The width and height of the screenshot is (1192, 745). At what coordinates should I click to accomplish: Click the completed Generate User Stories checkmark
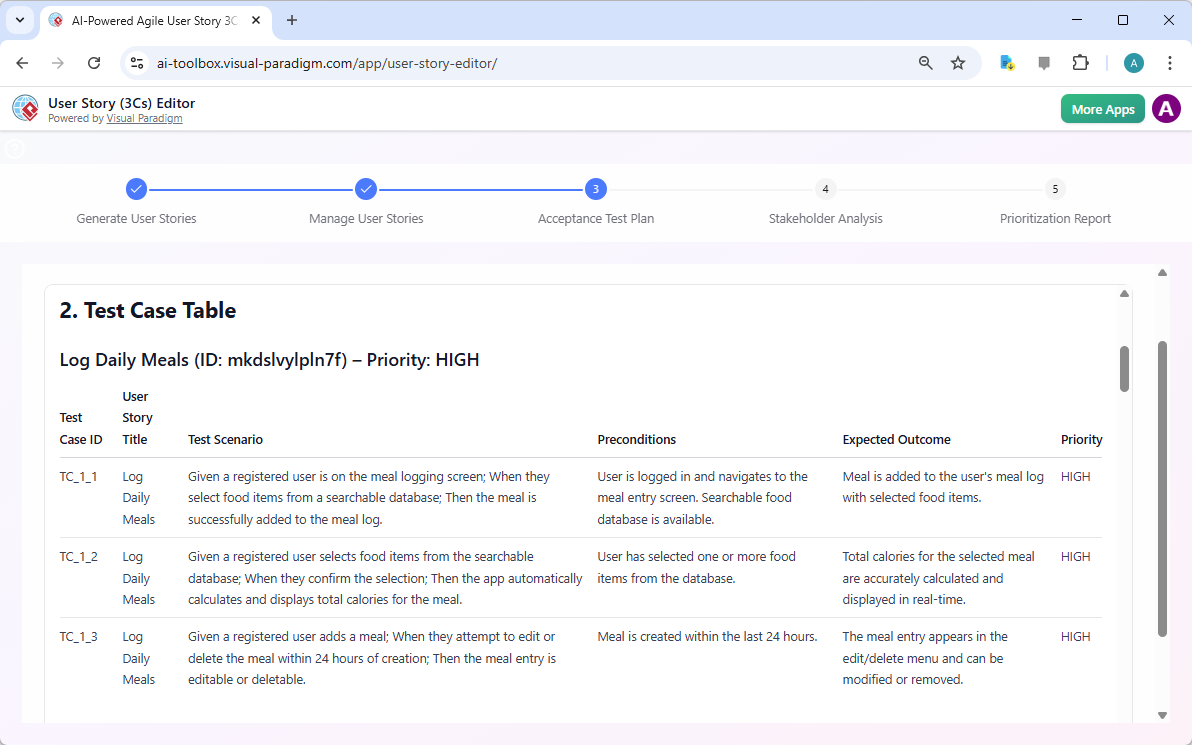(x=136, y=189)
